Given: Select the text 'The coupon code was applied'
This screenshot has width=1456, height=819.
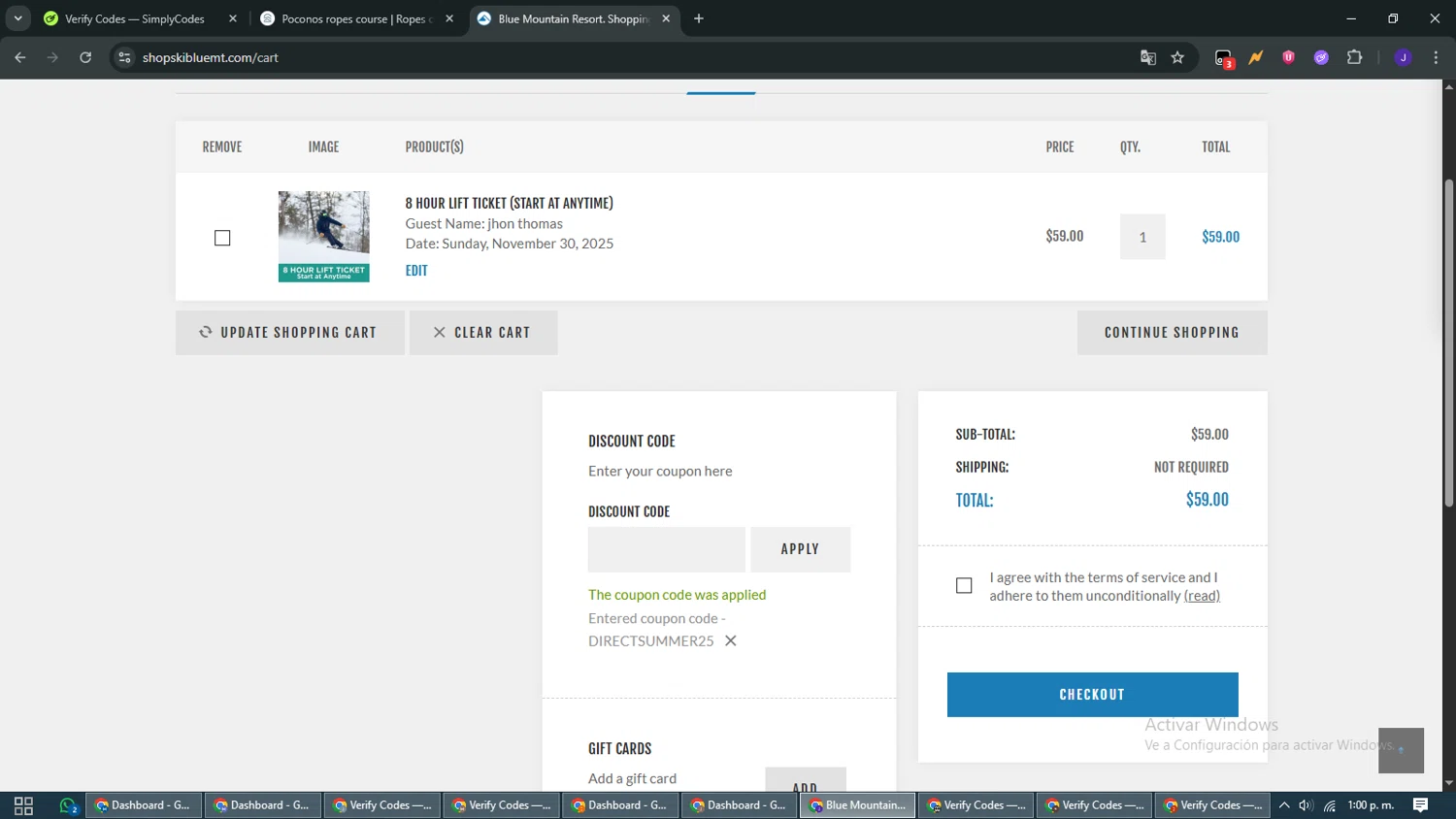Looking at the screenshot, I should coord(678,595).
